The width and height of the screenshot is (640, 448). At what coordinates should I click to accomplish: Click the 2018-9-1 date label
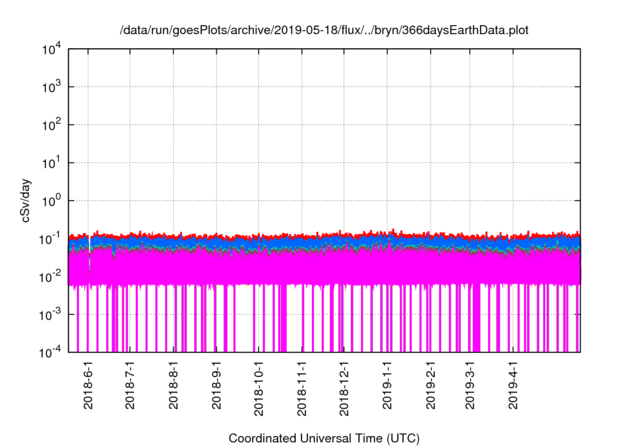click(x=216, y=385)
